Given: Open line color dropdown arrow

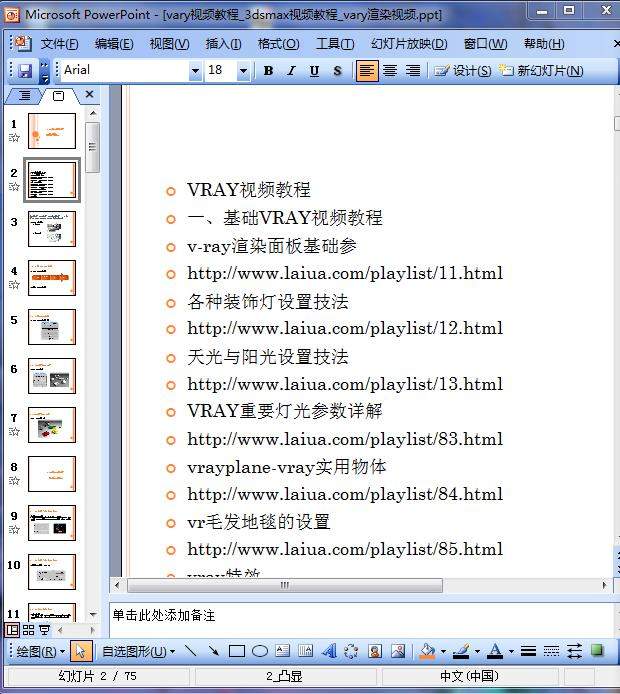Looking at the screenshot, I should (x=477, y=652).
